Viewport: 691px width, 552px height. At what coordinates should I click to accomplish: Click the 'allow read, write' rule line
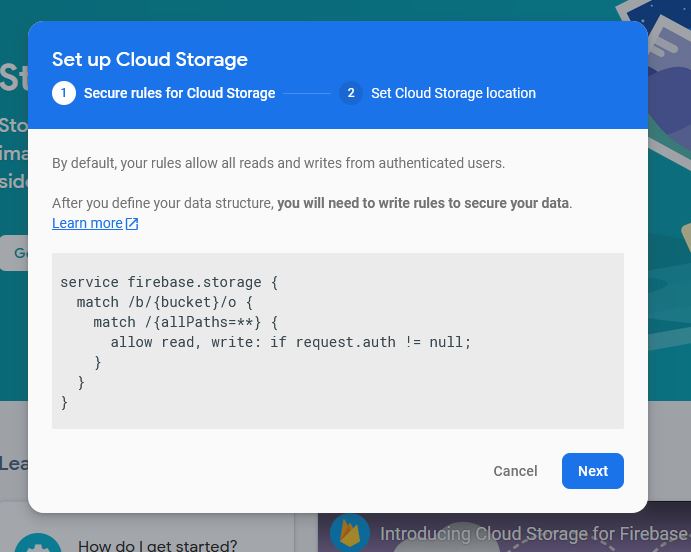pyautogui.click(x=291, y=342)
